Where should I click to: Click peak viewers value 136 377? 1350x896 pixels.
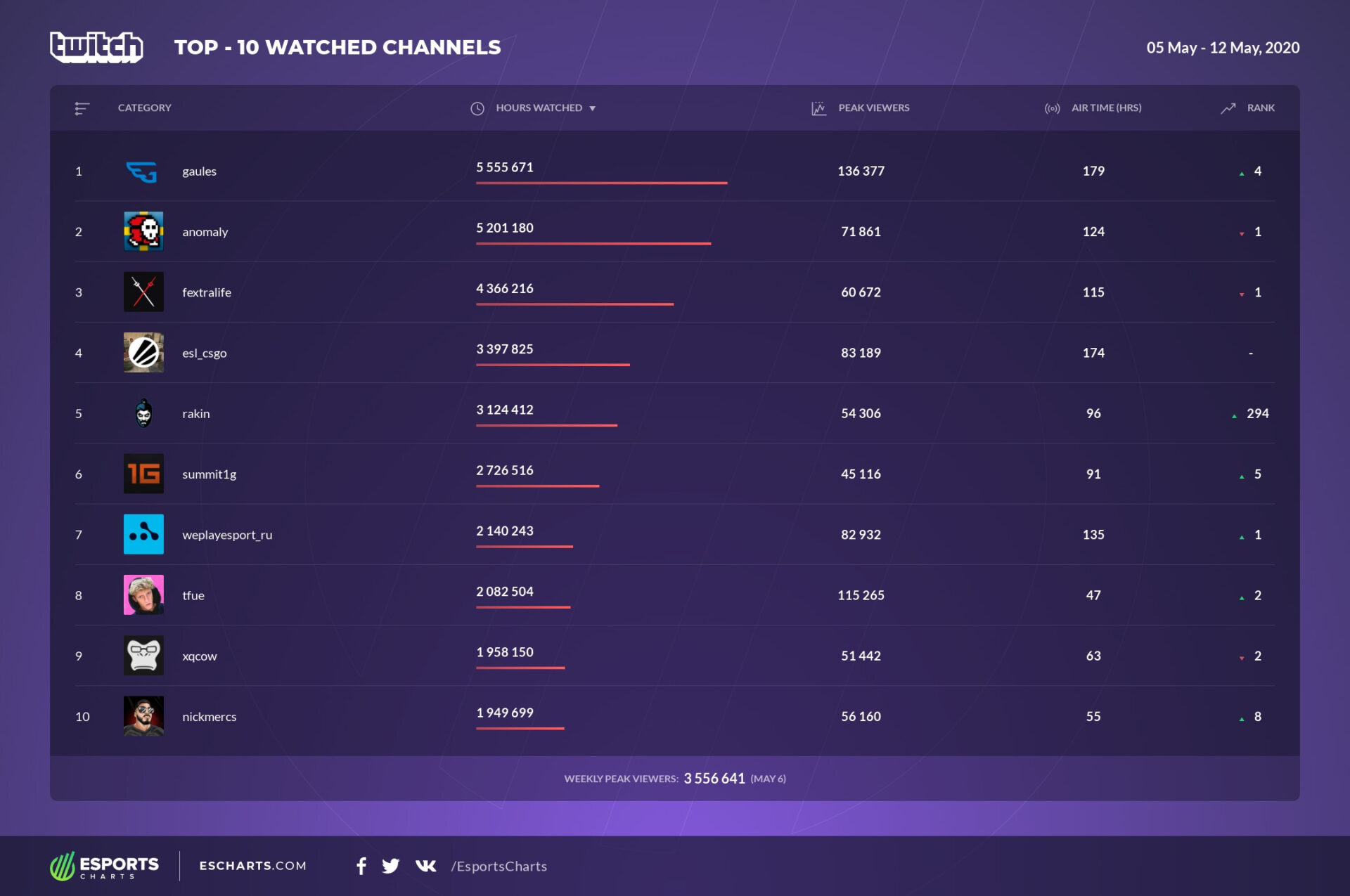coord(861,171)
